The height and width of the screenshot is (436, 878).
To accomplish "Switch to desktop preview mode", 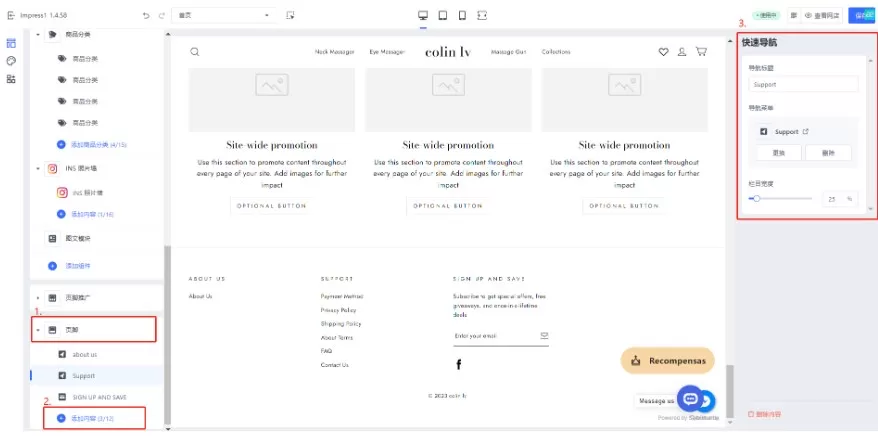I will click(x=422, y=15).
